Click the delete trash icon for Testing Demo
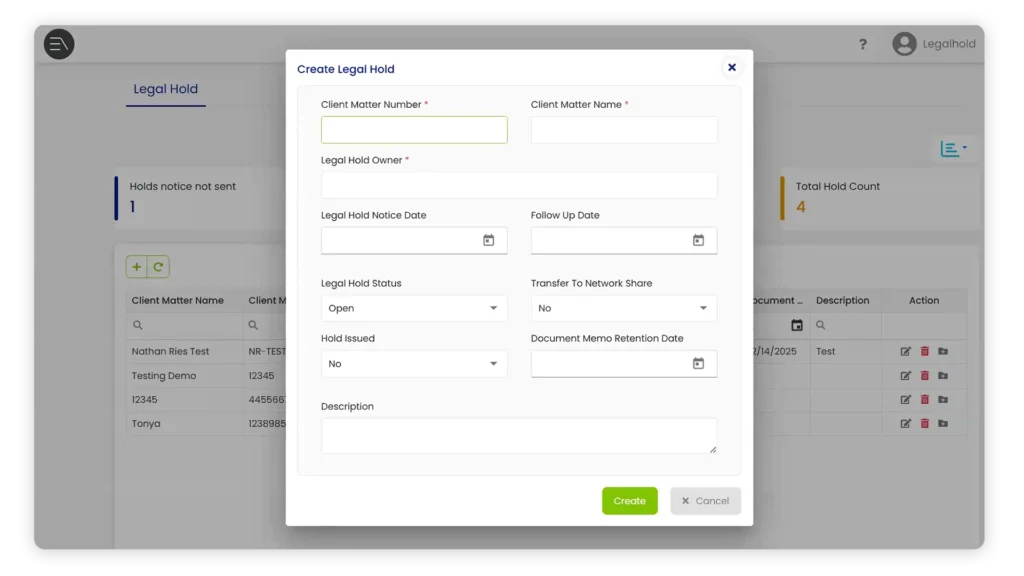This screenshot has width=1024, height=576. pyautogui.click(x=923, y=375)
